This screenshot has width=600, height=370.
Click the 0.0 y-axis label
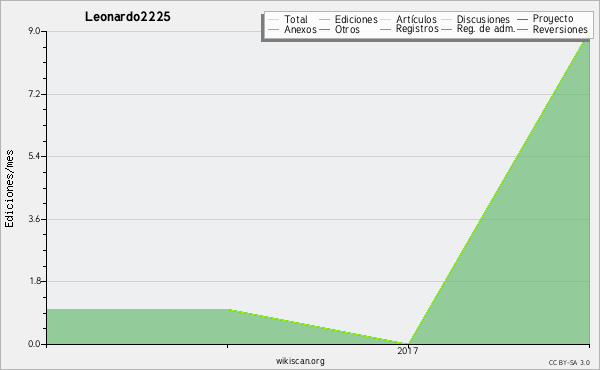pos(34,344)
